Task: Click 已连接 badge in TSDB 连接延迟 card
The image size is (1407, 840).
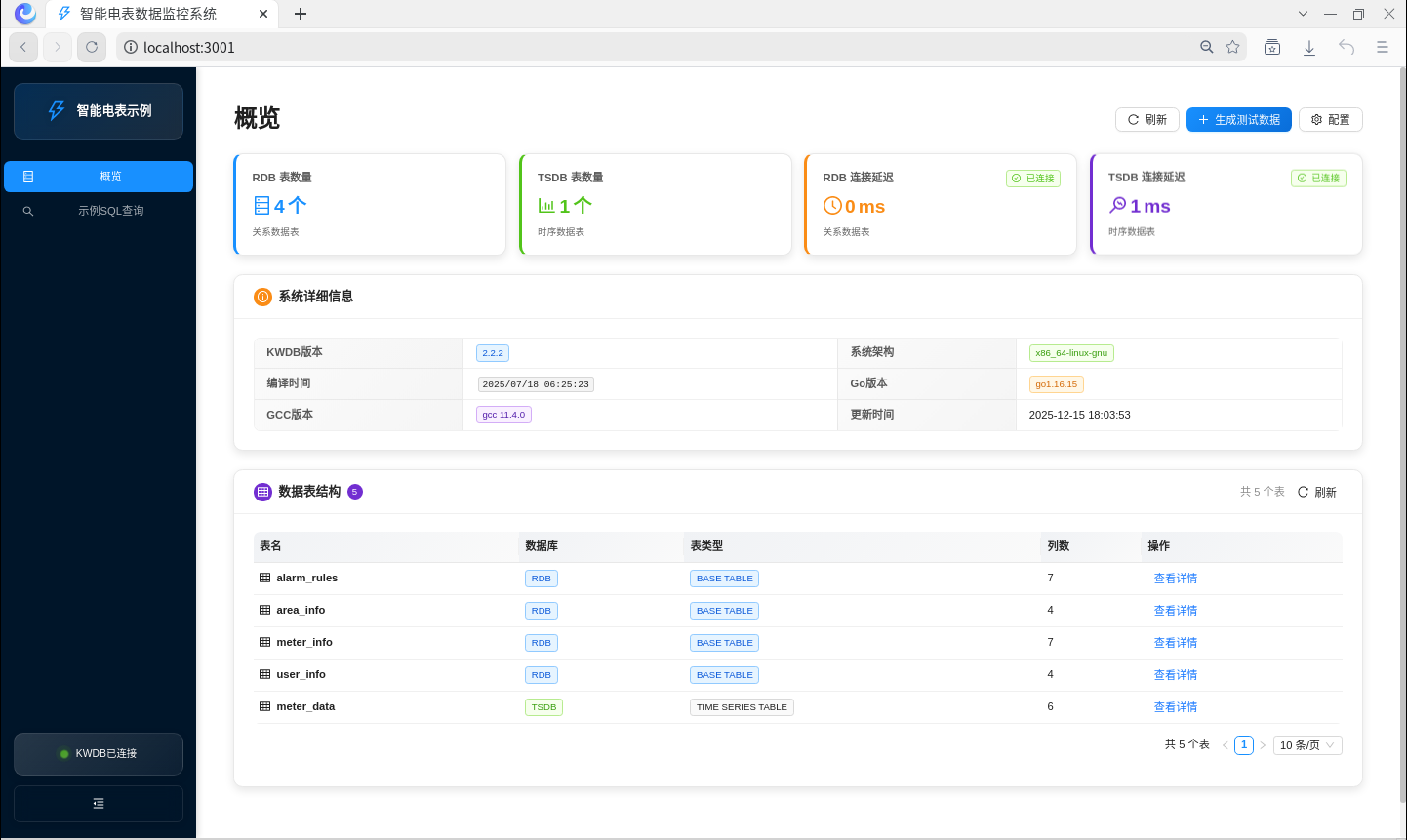Action: pos(1319,179)
